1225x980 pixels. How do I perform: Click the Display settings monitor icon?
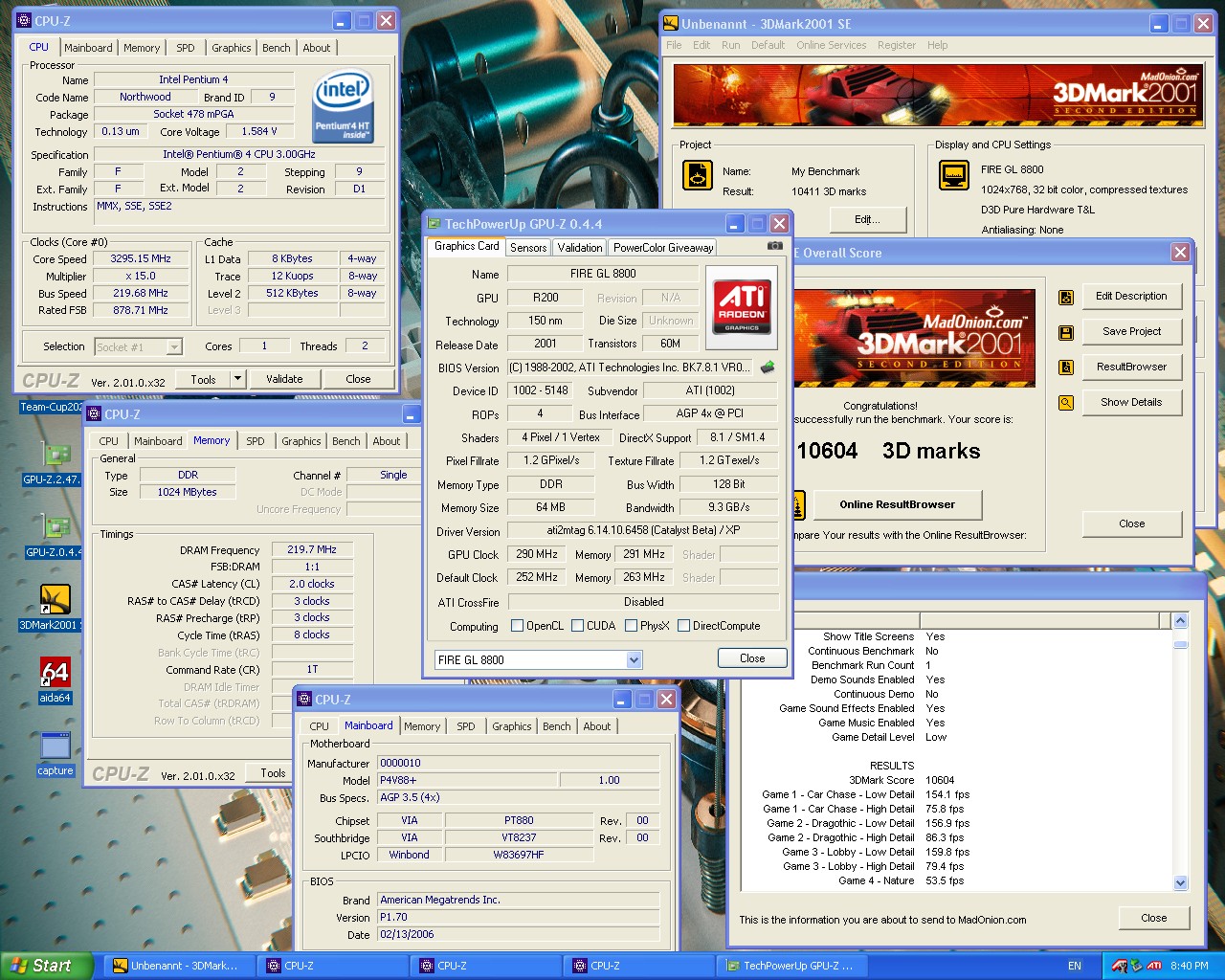[x=954, y=175]
